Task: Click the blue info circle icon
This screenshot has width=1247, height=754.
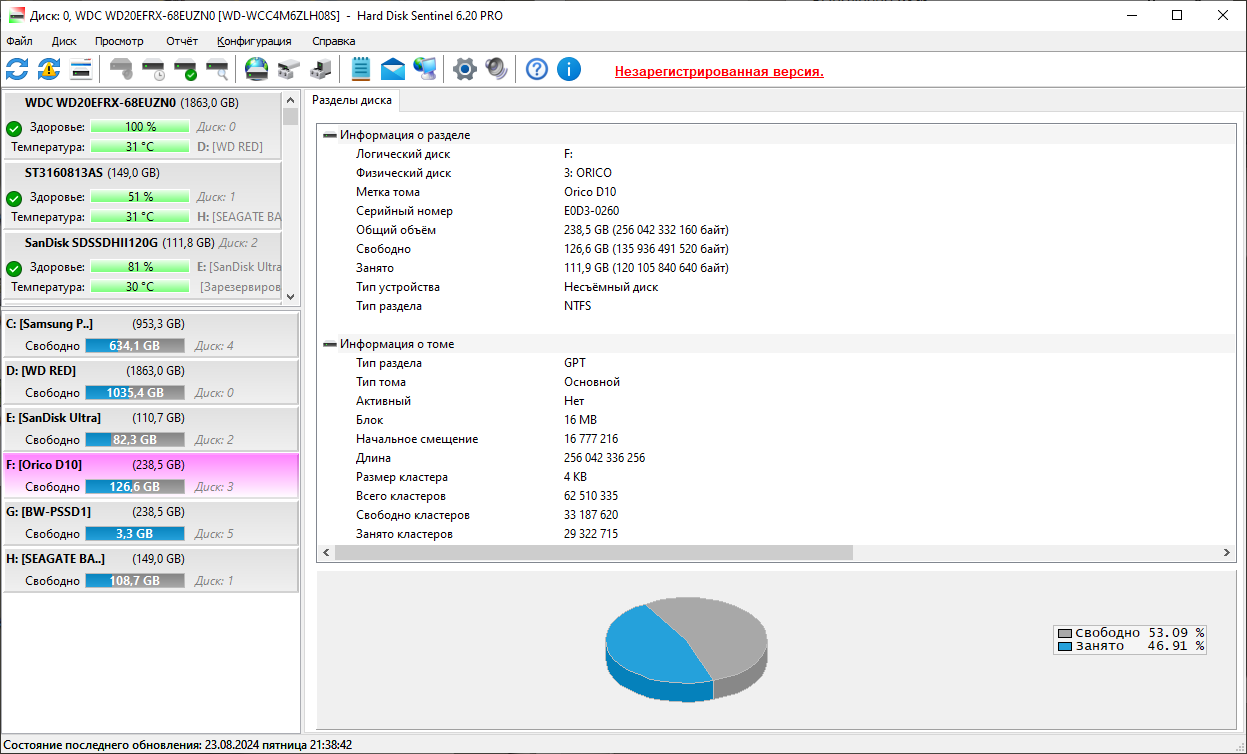Action: 569,69
